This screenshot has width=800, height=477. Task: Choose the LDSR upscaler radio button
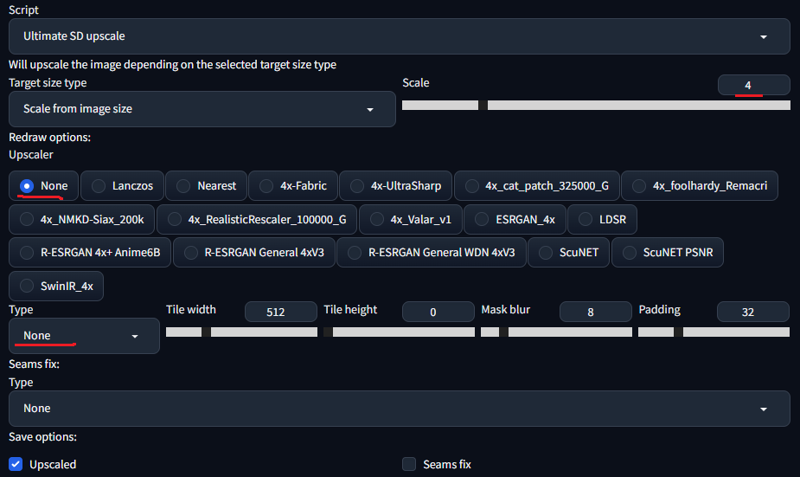pyautogui.click(x=602, y=219)
